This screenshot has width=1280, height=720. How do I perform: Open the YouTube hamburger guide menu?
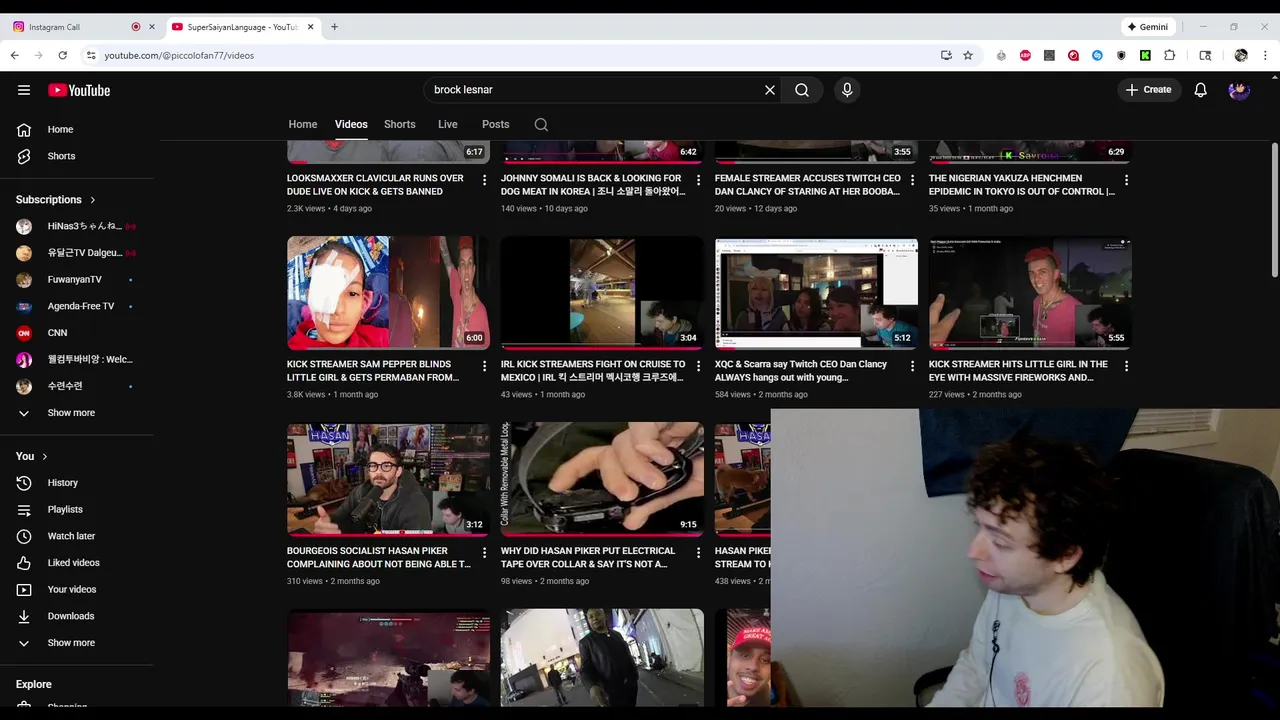(x=24, y=90)
